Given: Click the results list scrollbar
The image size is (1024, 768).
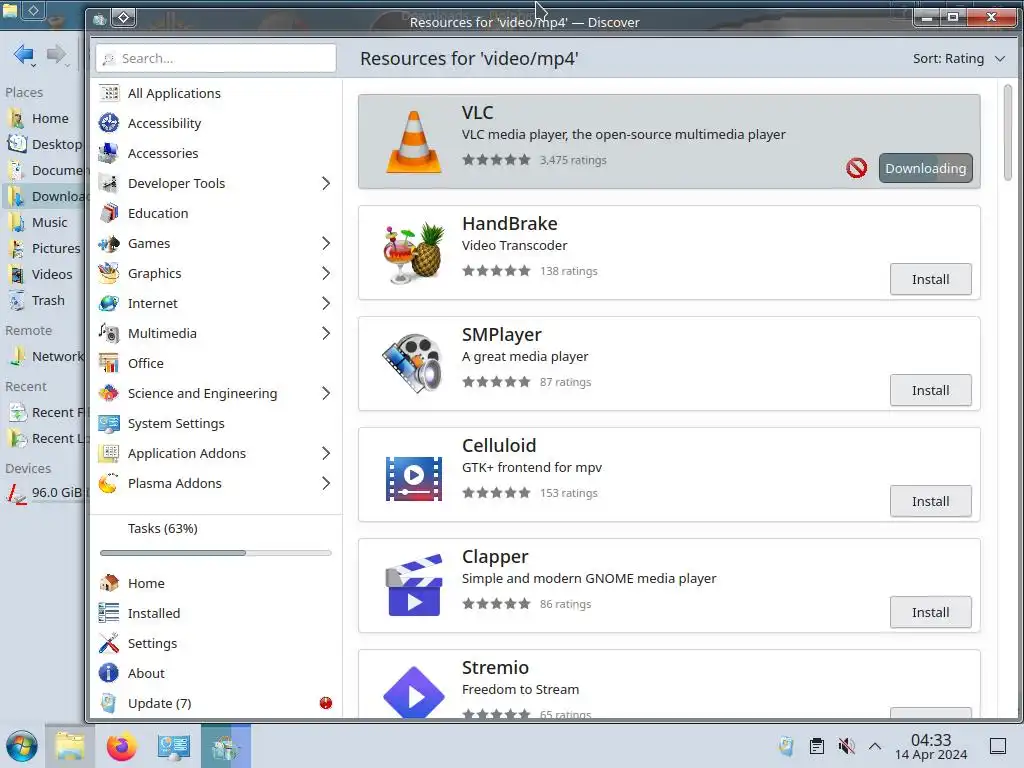Looking at the screenshot, I should [x=1008, y=133].
